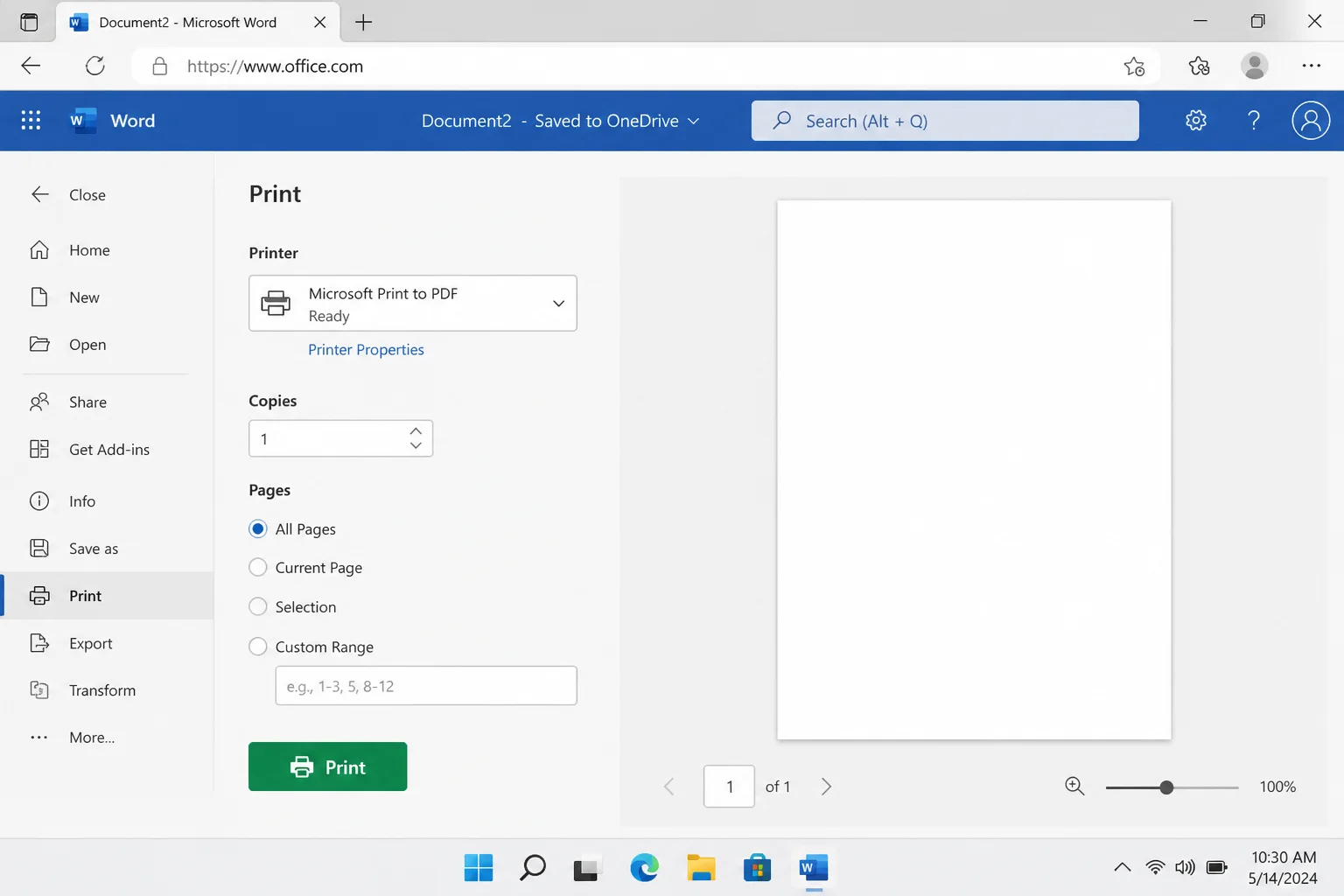Open browser settings and more menu
The width and height of the screenshot is (1344, 896).
(x=1311, y=66)
